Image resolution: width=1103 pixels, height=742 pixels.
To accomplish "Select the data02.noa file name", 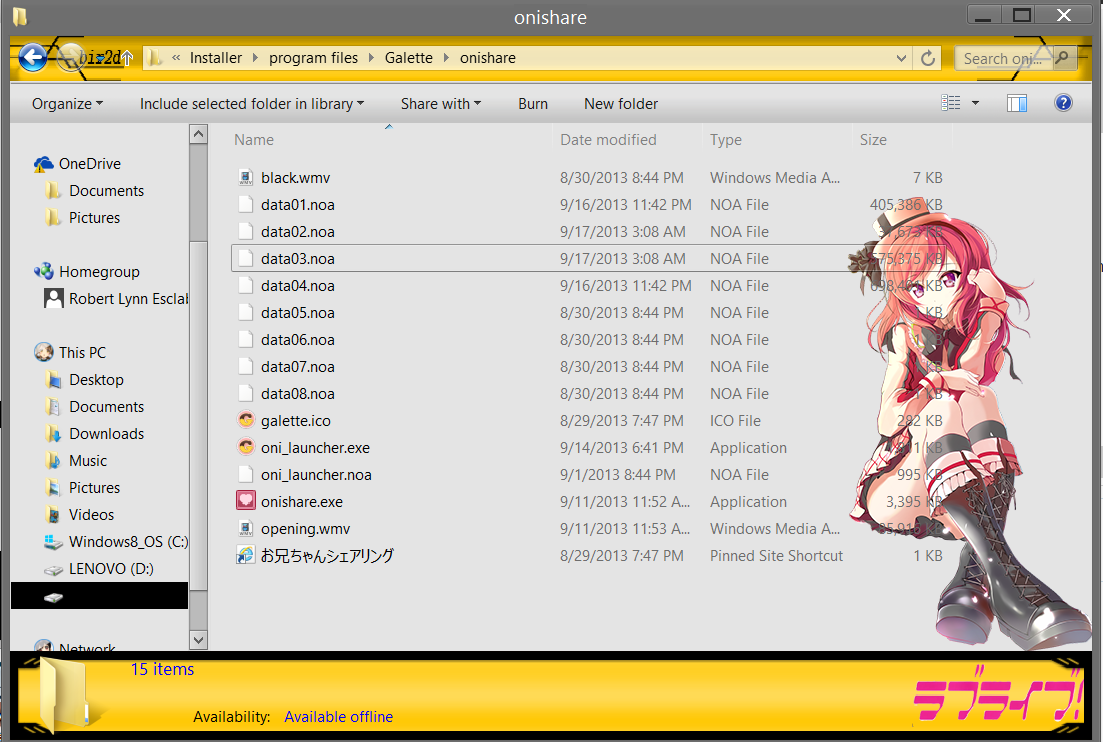I will (298, 231).
